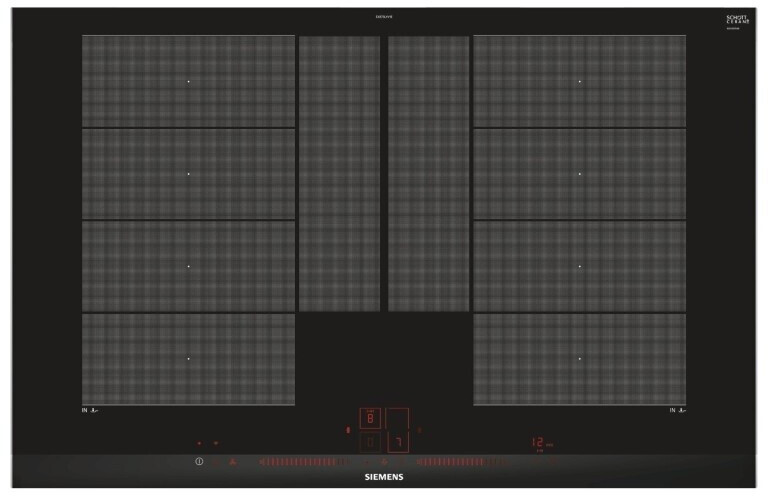The width and height of the screenshot is (768, 496).
Task: Tap the right IN induction symbol
Action: tap(678, 411)
